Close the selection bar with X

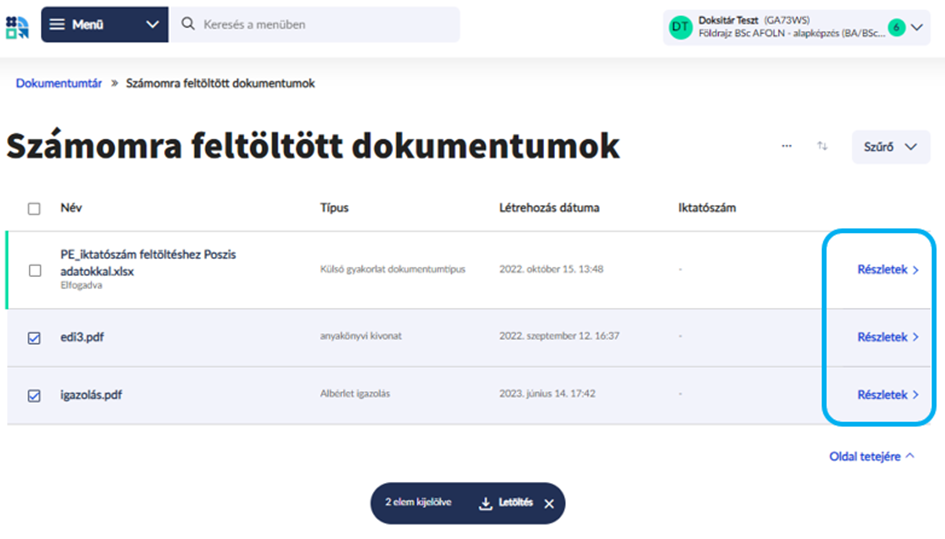click(549, 504)
